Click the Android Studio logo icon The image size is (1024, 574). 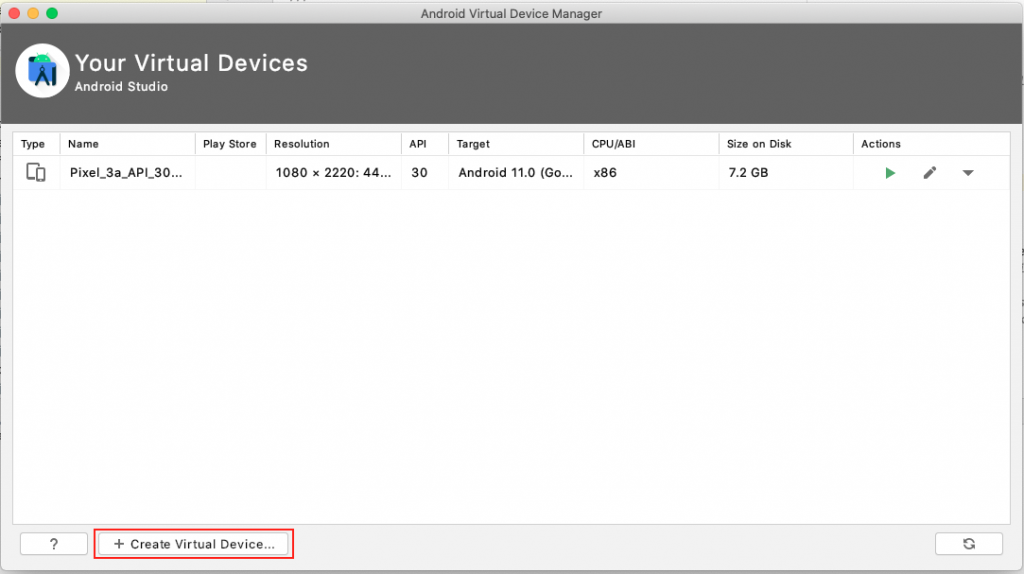click(42, 71)
